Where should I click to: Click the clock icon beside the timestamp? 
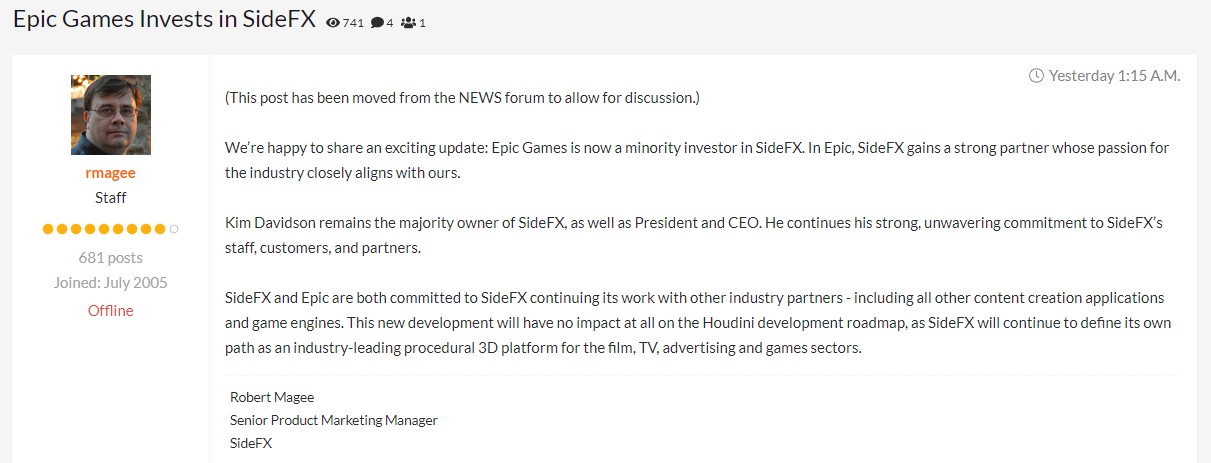click(x=1036, y=75)
